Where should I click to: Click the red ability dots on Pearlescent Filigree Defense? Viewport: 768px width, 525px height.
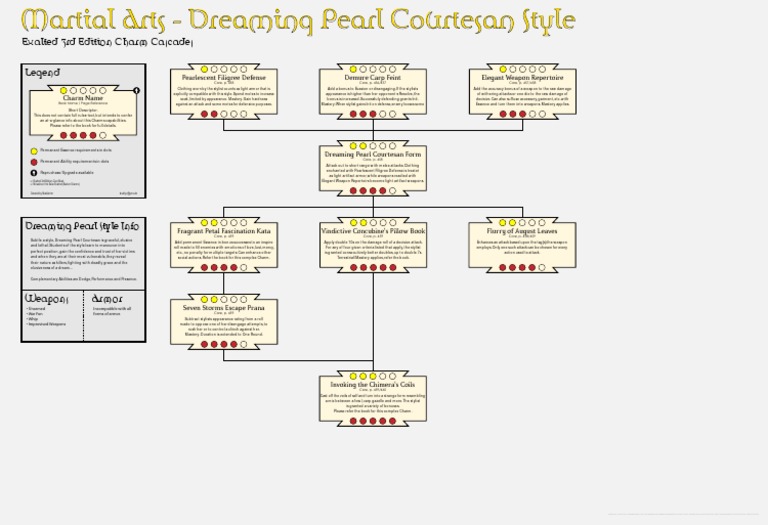point(209,114)
